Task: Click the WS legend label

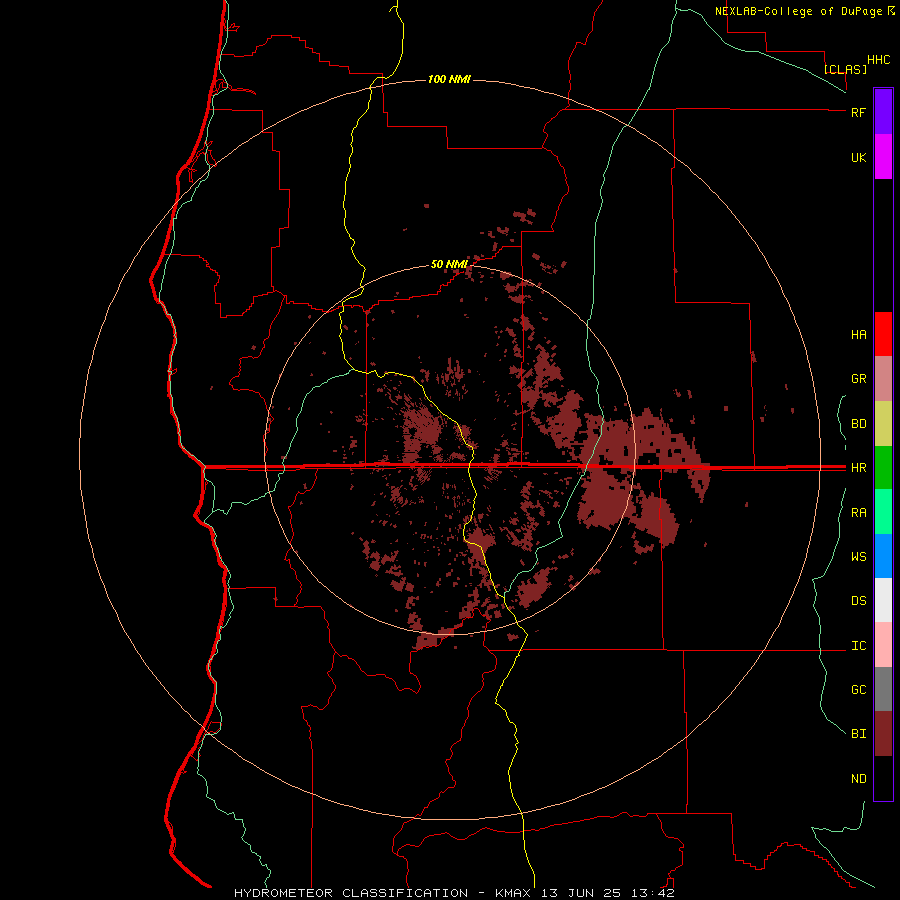Action: click(x=858, y=557)
